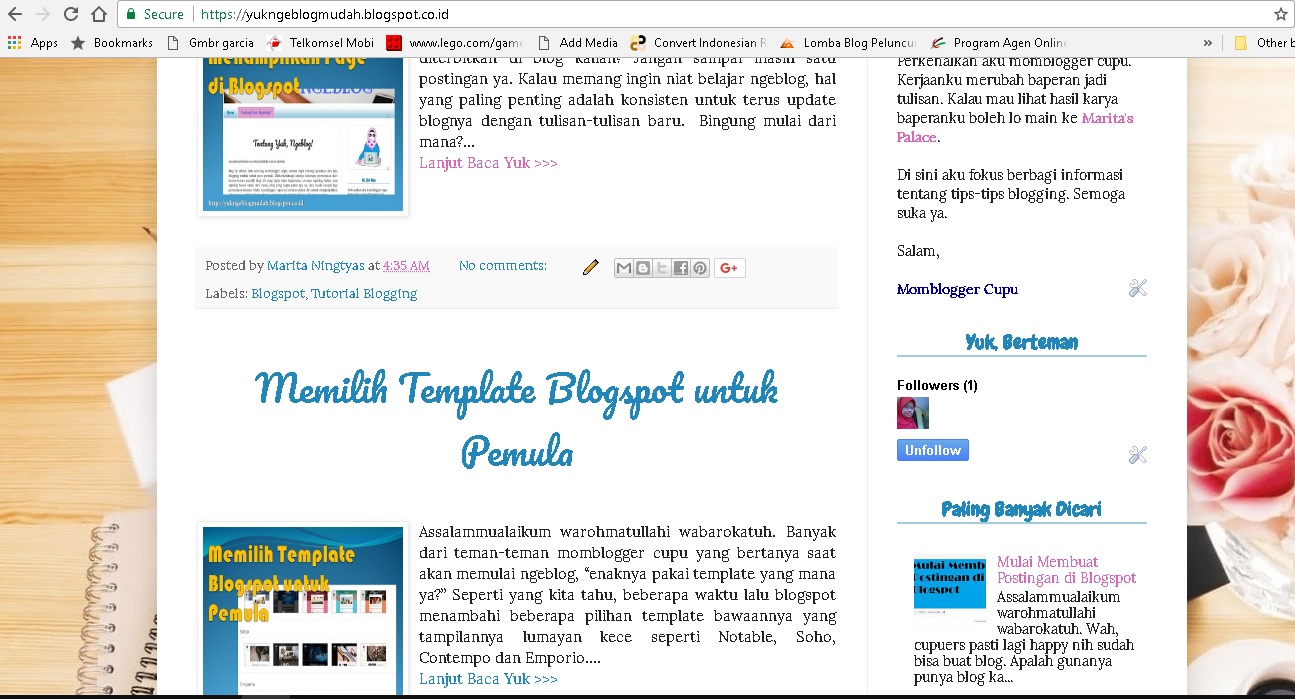Open Chrome Apps launcher grid

(13, 42)
